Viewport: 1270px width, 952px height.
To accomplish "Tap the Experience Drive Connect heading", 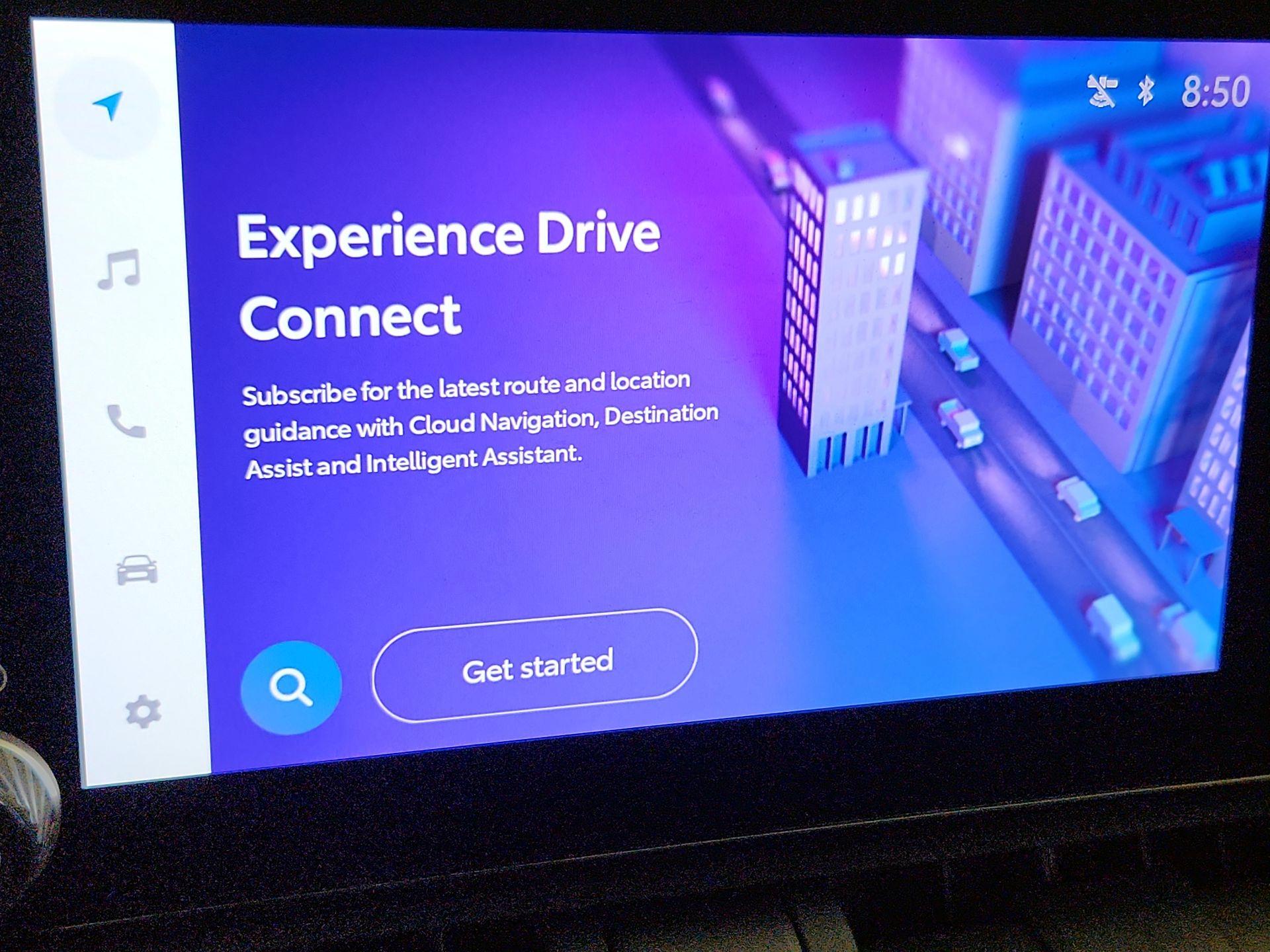I will click(448, 275).
